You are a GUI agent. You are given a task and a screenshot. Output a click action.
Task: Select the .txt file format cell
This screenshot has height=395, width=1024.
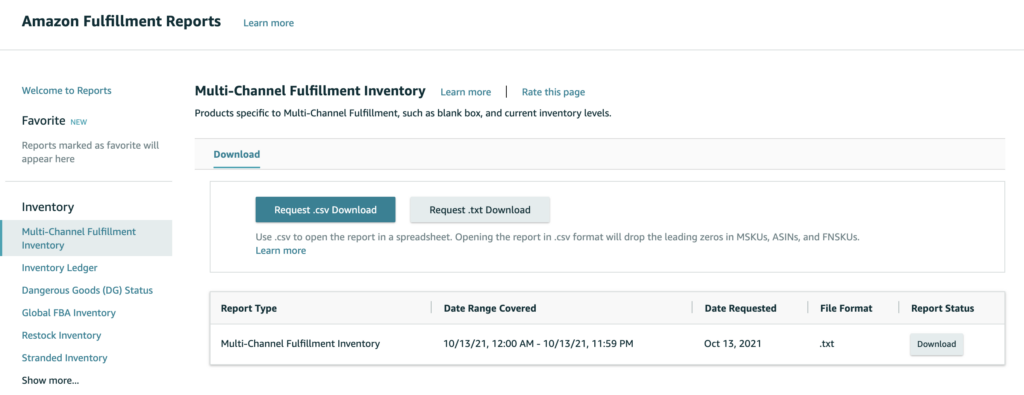pyautogui.click(x=827, y=343)
